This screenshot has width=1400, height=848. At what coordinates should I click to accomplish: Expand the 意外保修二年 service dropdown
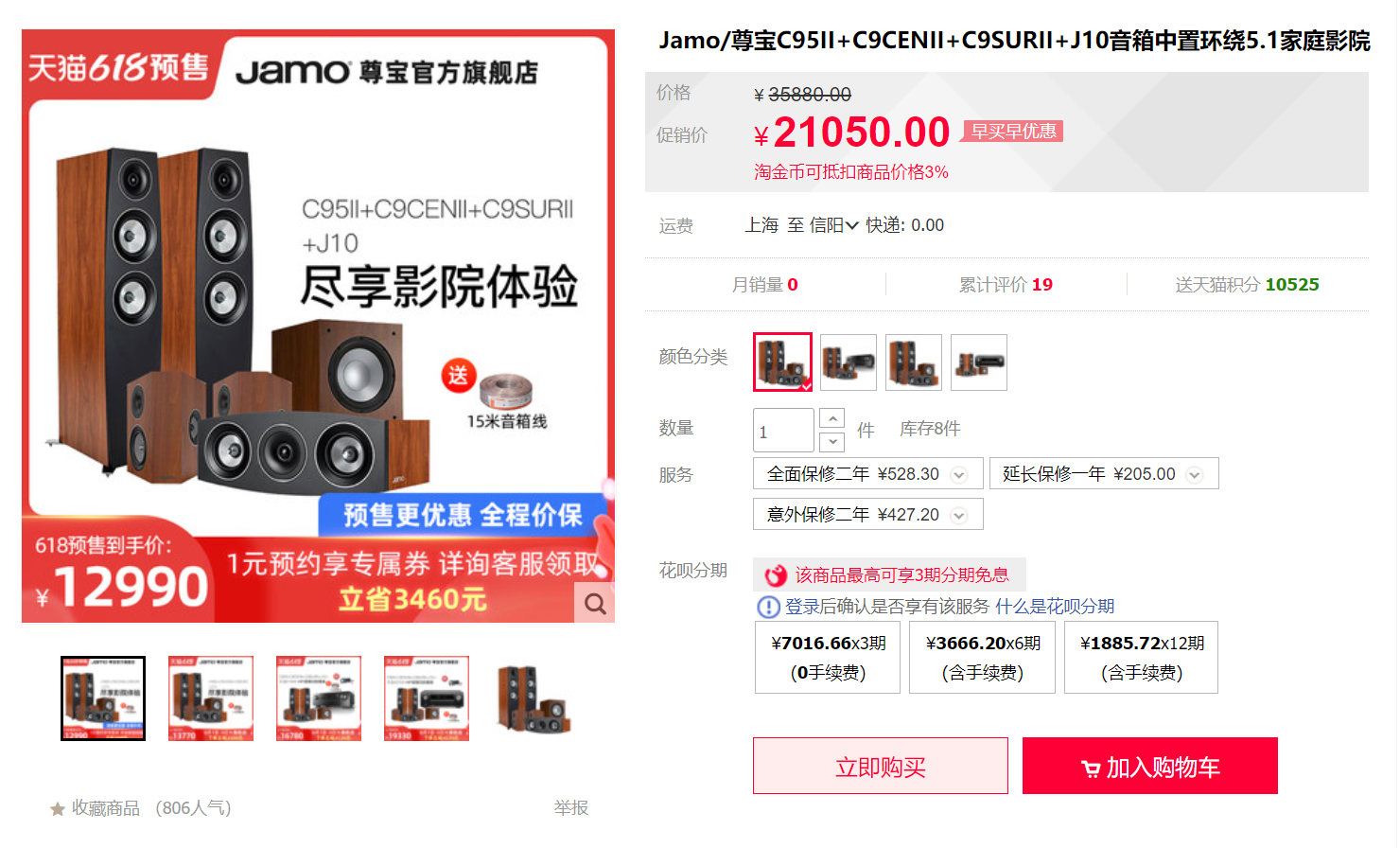868,515
